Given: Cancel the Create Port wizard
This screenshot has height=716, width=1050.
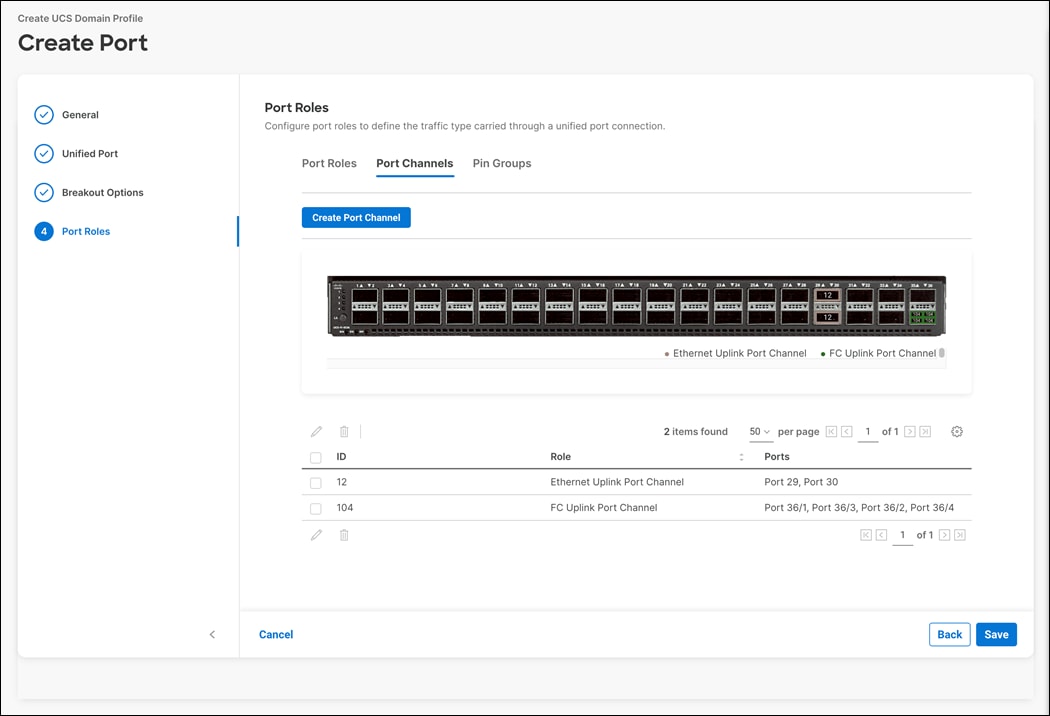Looking at the screenshot, I should tap(276, 634).
